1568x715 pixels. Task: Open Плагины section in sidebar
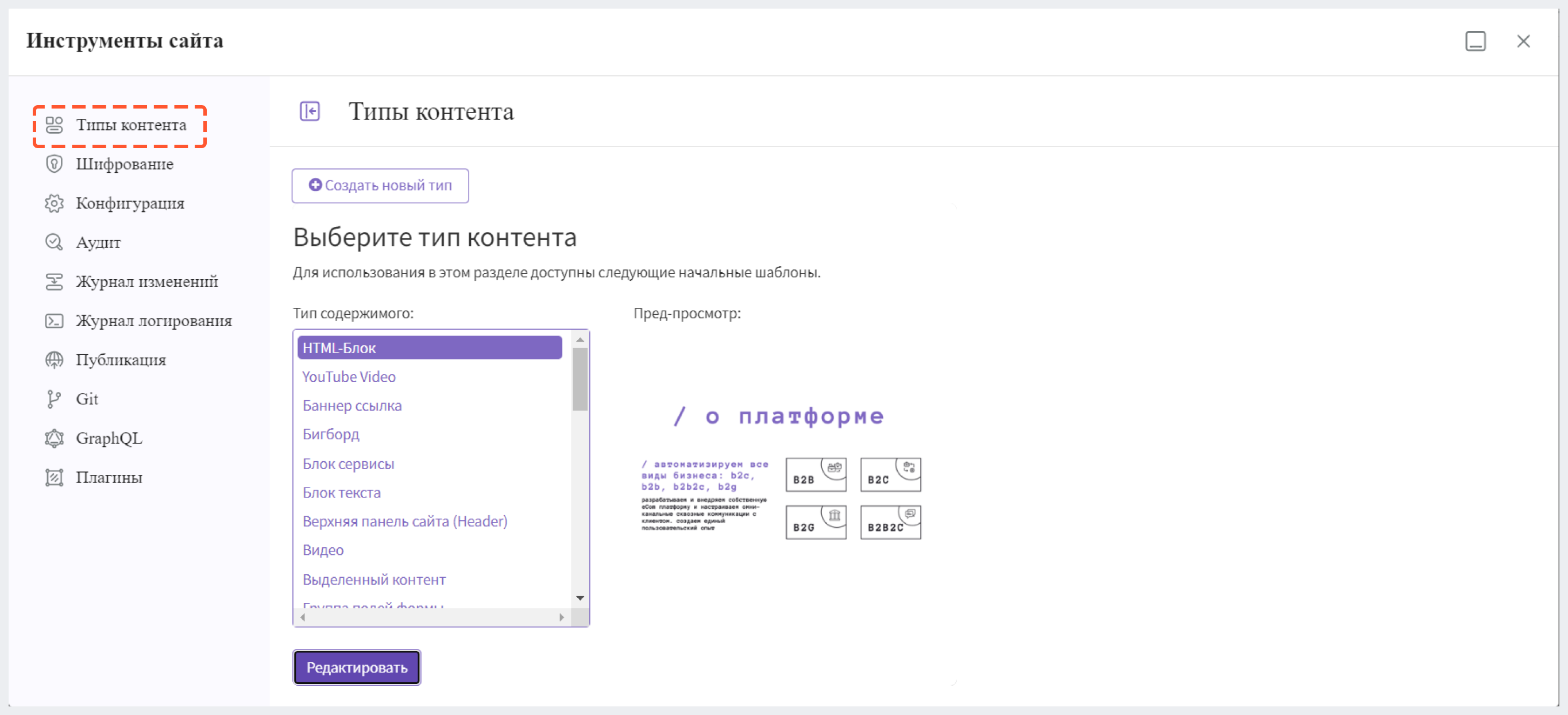pos(109,477)
